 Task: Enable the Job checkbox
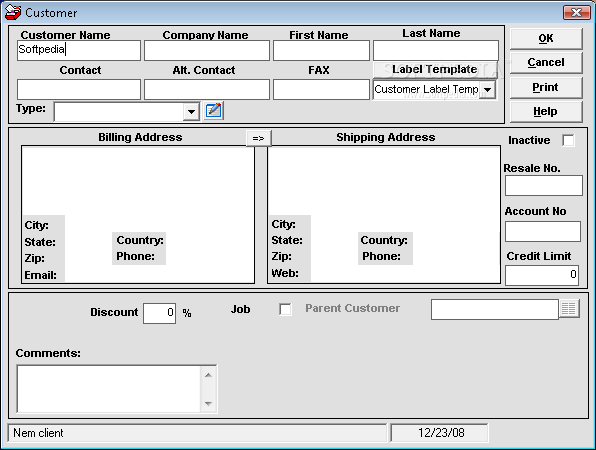[x=285, y=309]
